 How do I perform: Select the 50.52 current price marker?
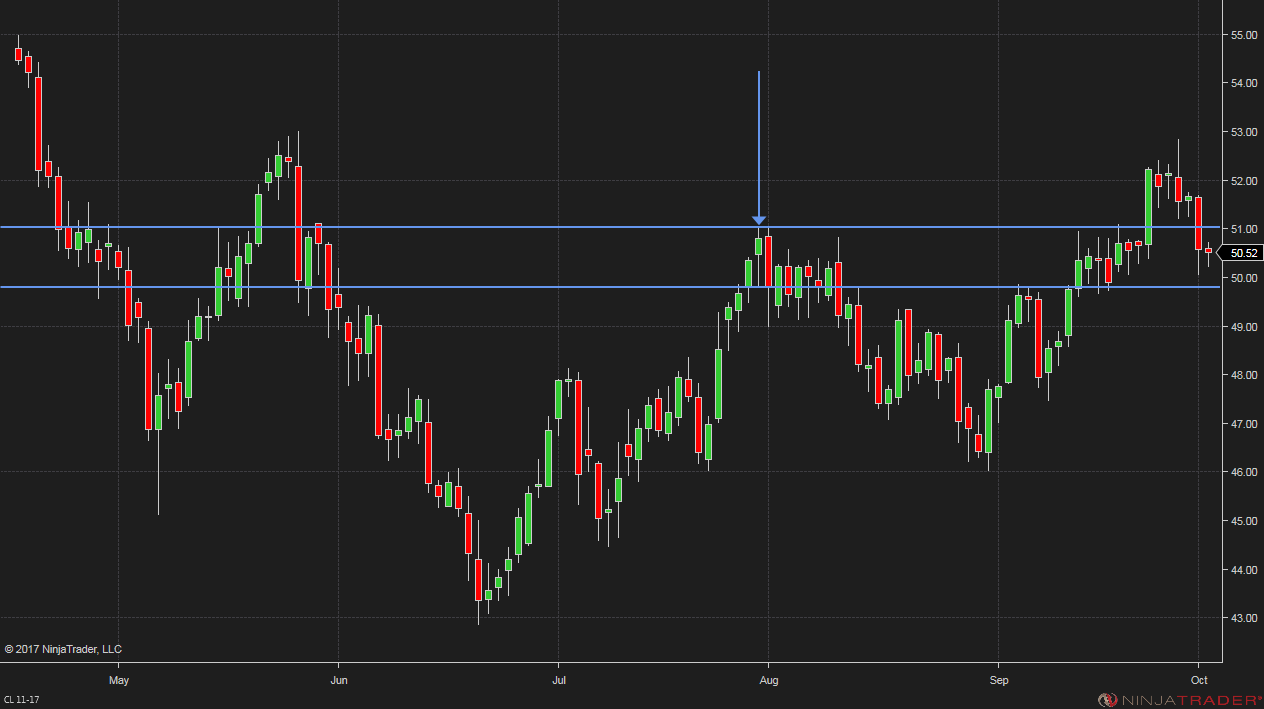pos(1243,253)
